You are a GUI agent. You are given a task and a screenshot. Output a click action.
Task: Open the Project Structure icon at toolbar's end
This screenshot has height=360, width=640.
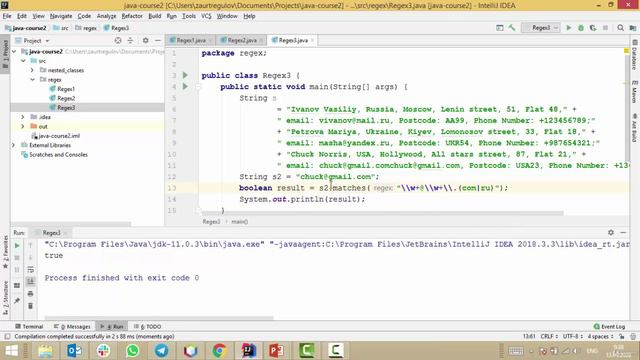(x=633, y=28)
